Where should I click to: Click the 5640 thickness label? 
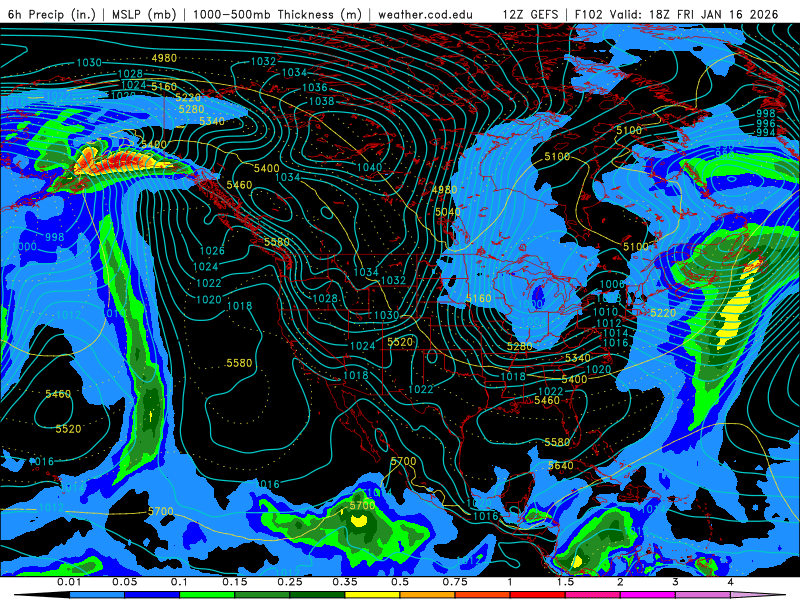pyautogui.click(x=560, y=465)
